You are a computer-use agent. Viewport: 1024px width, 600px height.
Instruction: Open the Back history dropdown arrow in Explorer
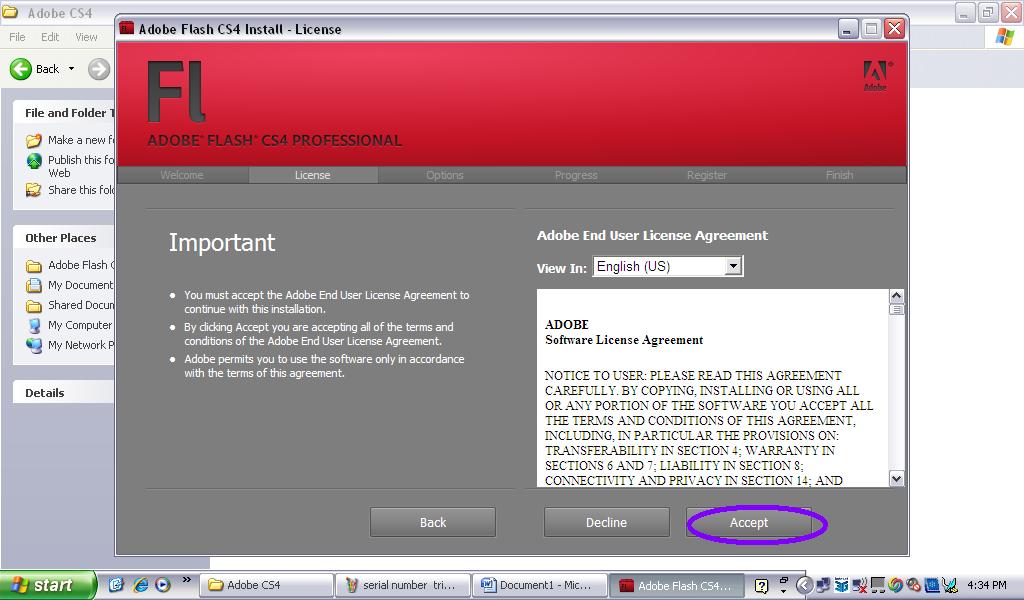(71, 69)
